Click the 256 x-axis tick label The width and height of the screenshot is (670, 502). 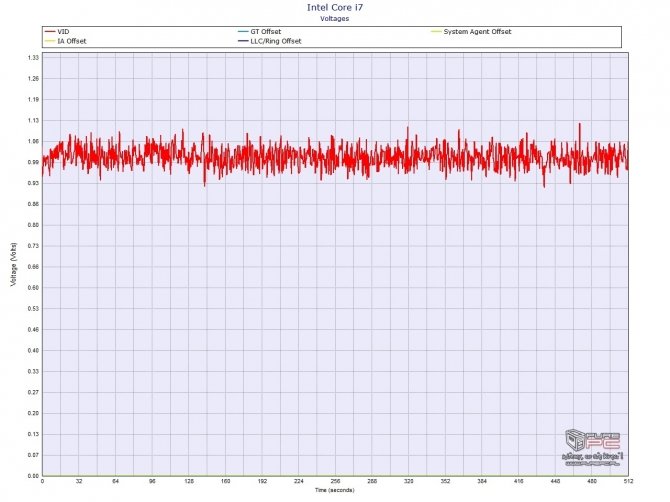click(335, 481)
